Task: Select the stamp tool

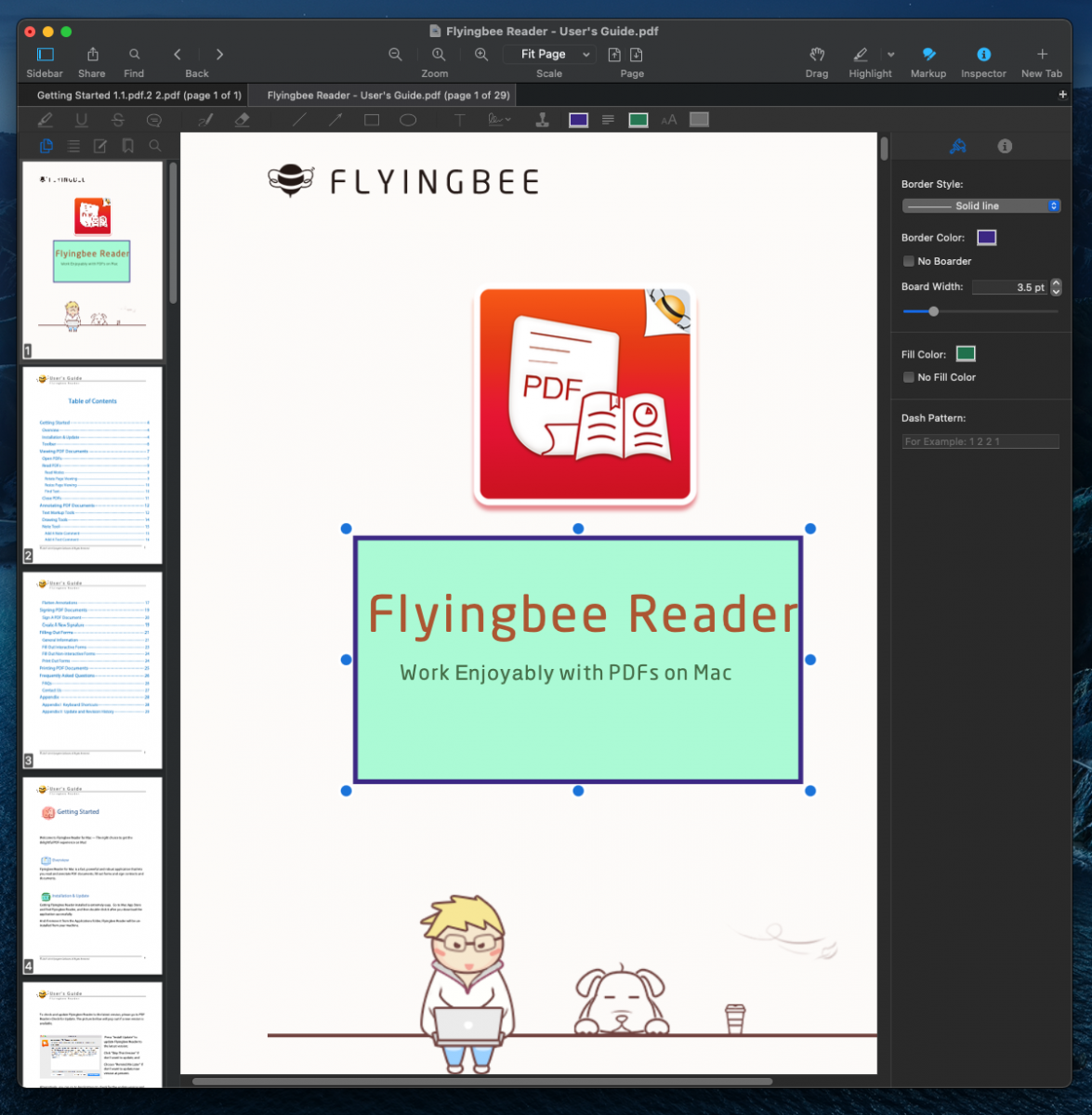Action: pyautogui.click(x=543, y=120)
